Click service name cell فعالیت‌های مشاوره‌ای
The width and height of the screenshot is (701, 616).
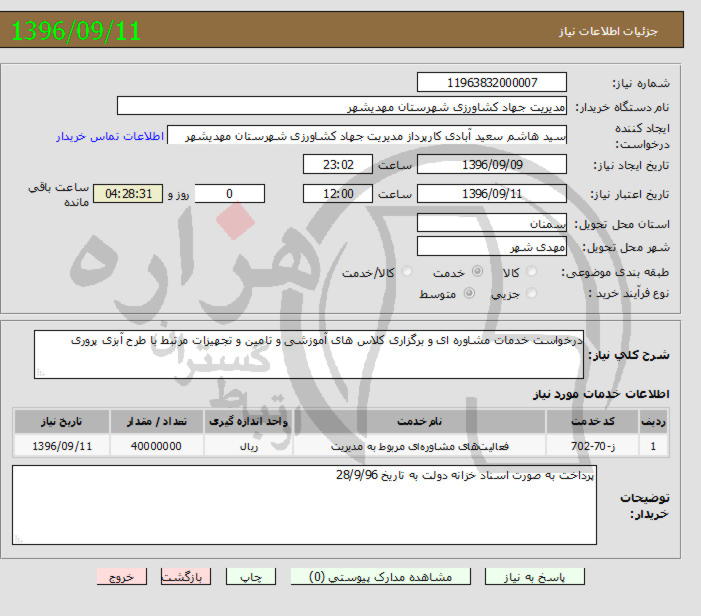click(419, 446)
